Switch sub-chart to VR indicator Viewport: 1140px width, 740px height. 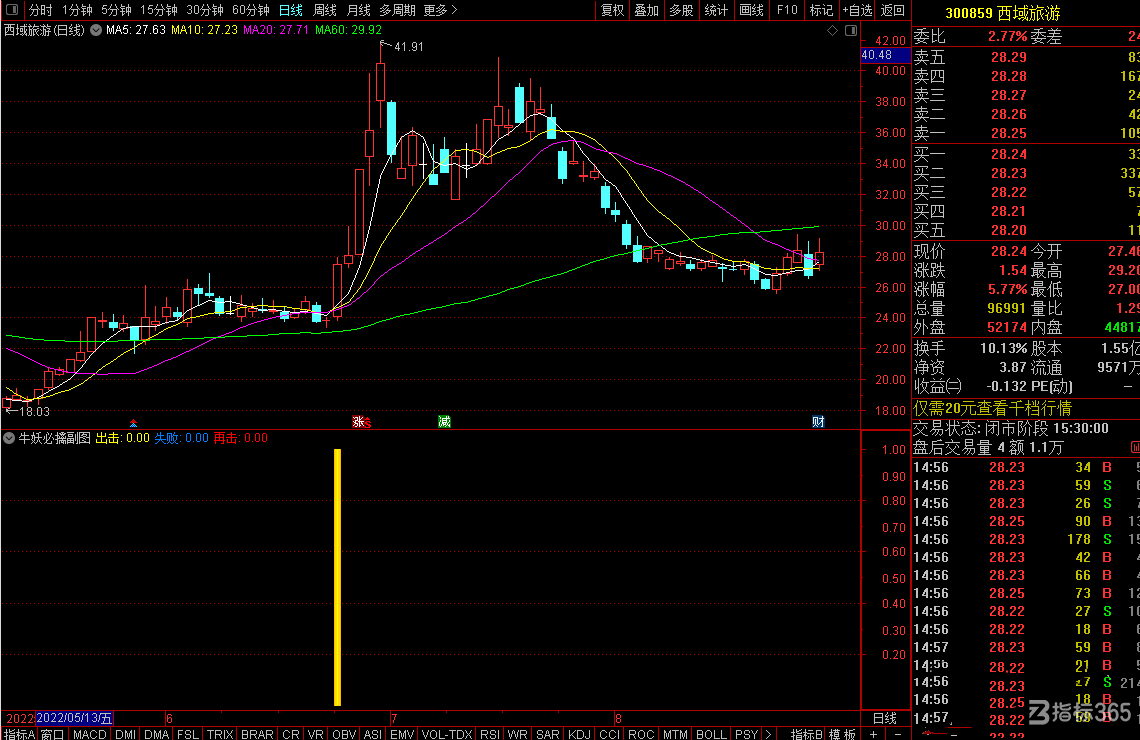click(316, 734)
